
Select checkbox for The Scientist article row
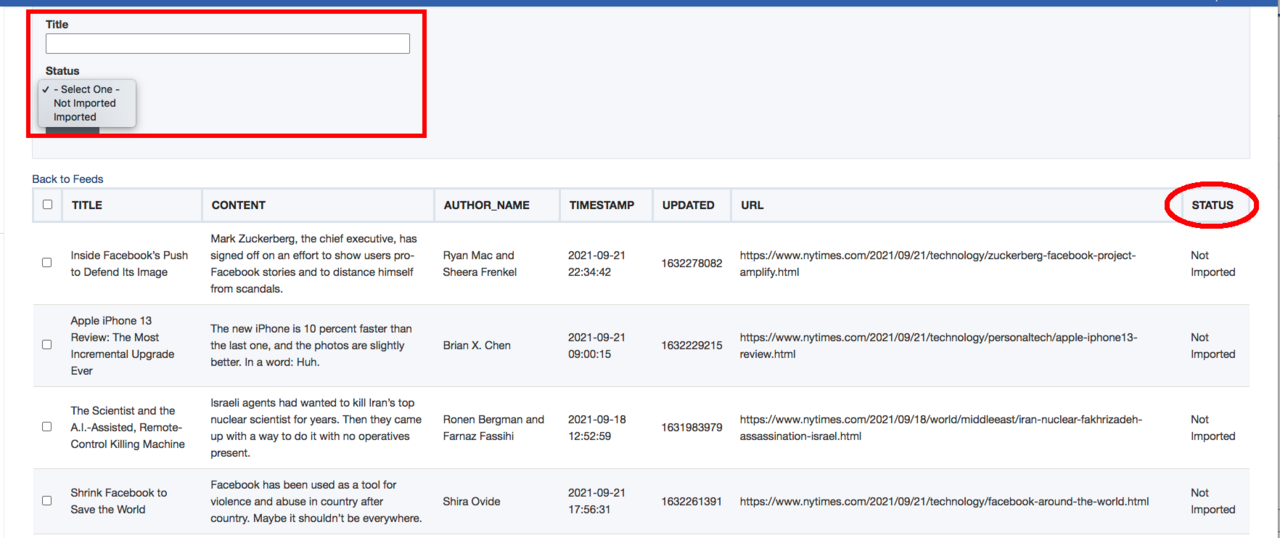[47, 427]
